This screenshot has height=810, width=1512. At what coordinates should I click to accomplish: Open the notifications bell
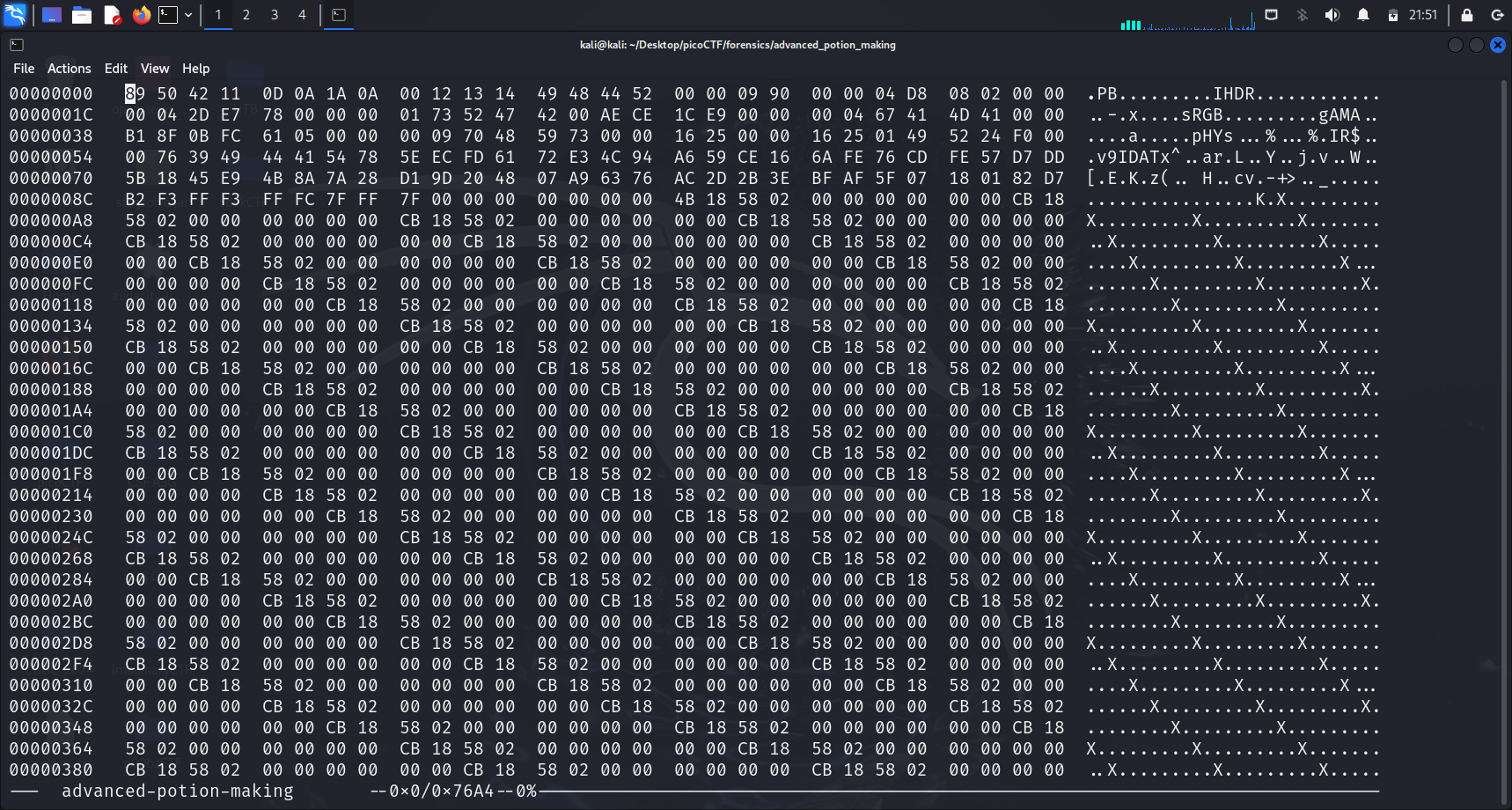tap(1363, 15)
